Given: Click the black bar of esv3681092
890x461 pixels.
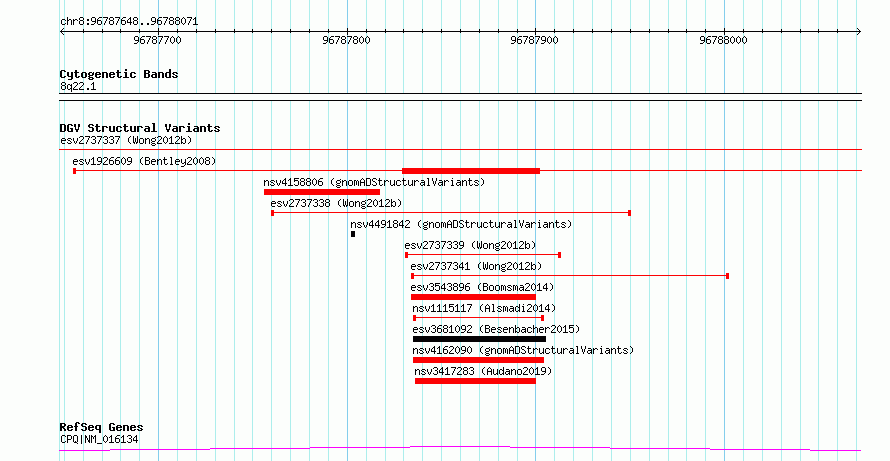Looking at the screenshot, I should pyautogui.click(x=479, y=339).
